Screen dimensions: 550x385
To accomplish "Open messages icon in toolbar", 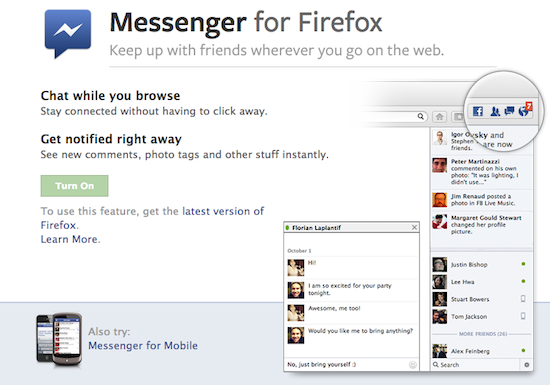I will pos(509,111).
